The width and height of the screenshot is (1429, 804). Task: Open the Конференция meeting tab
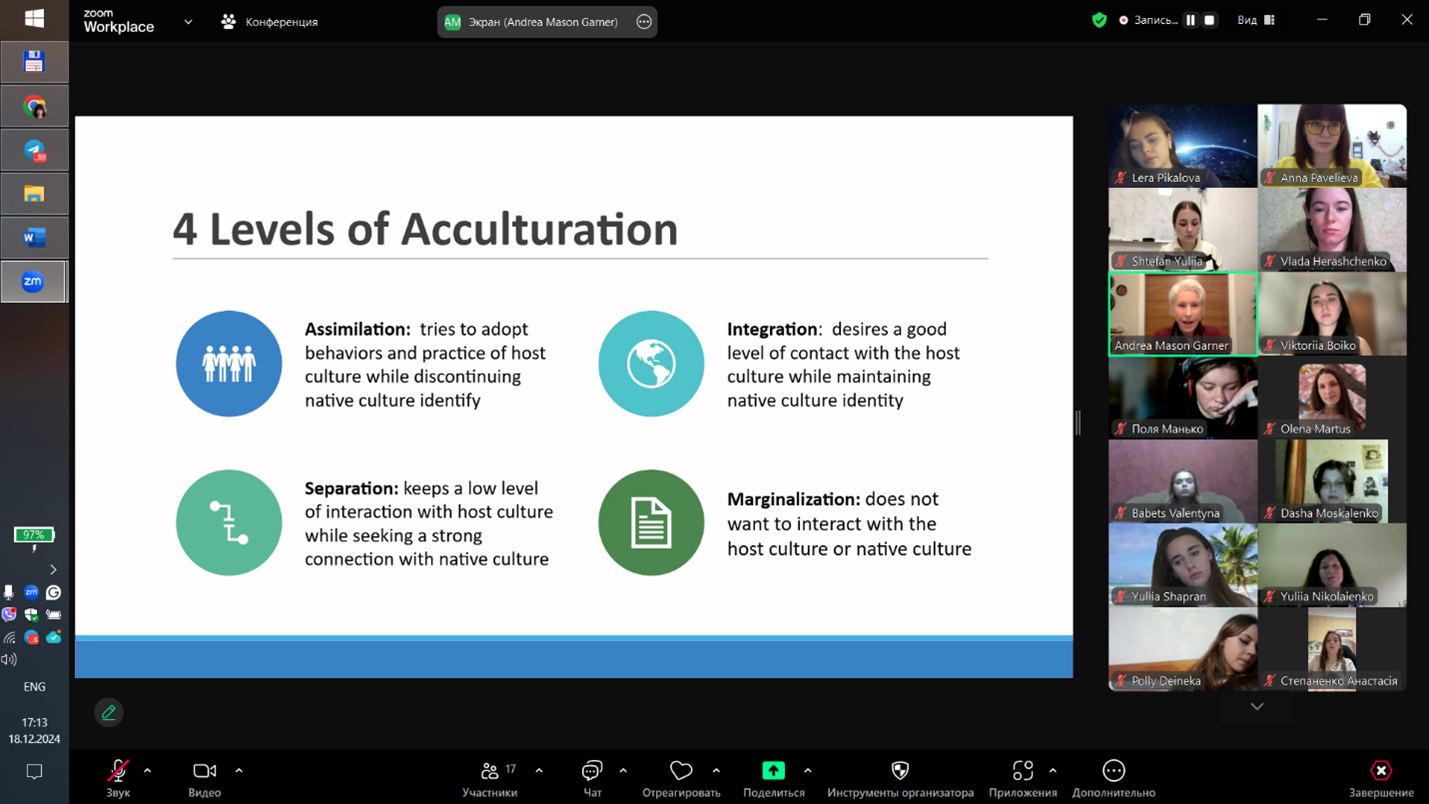(269, 21)
